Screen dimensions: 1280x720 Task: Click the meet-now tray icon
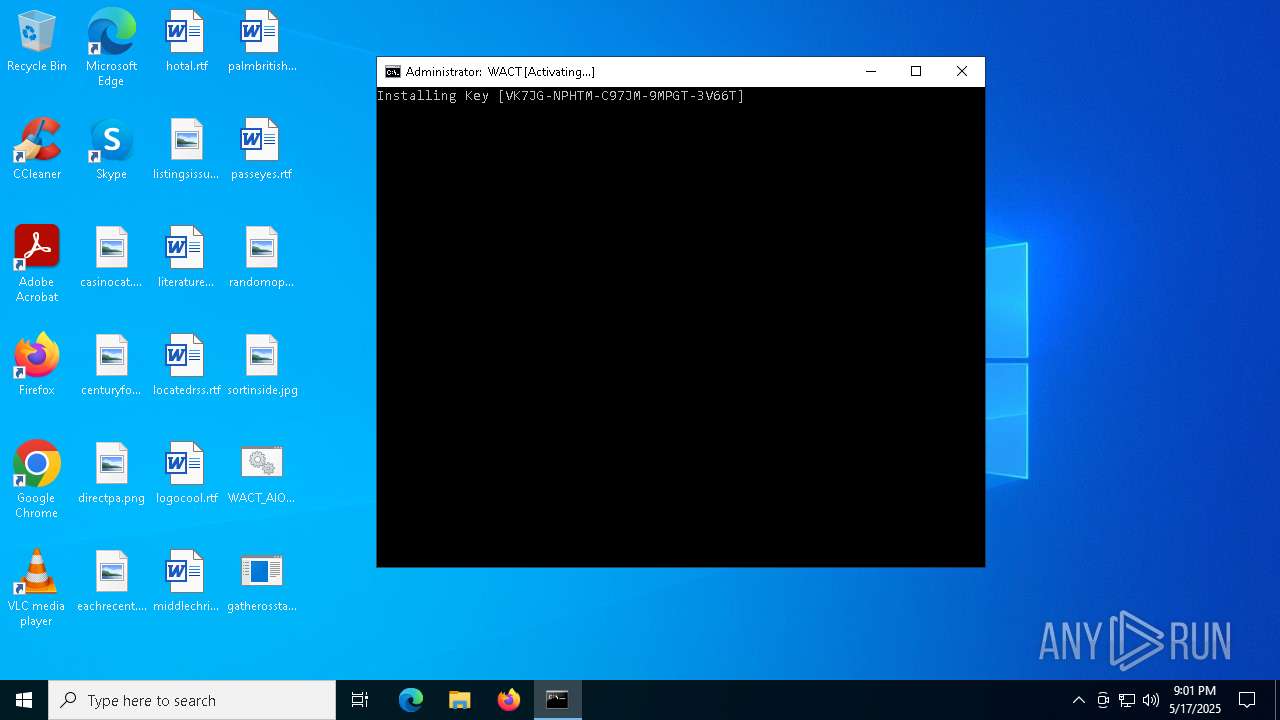[x=1103, y=700]
